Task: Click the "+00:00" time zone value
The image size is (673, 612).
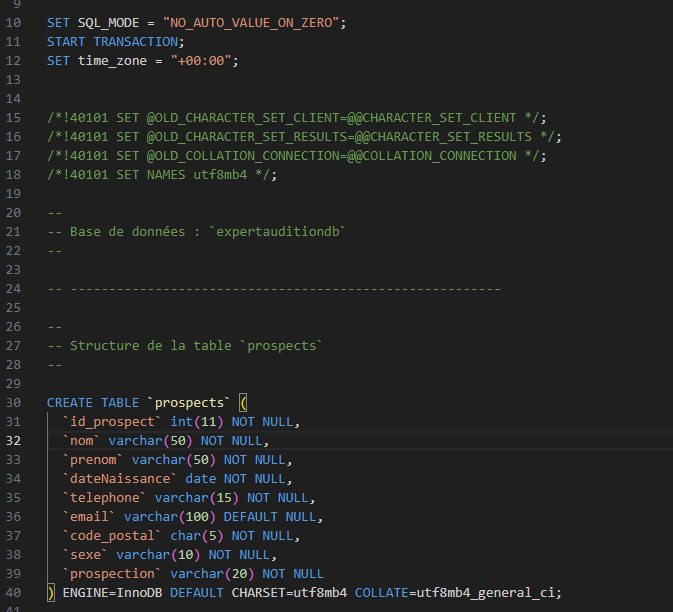Action: tap(203, 61)
